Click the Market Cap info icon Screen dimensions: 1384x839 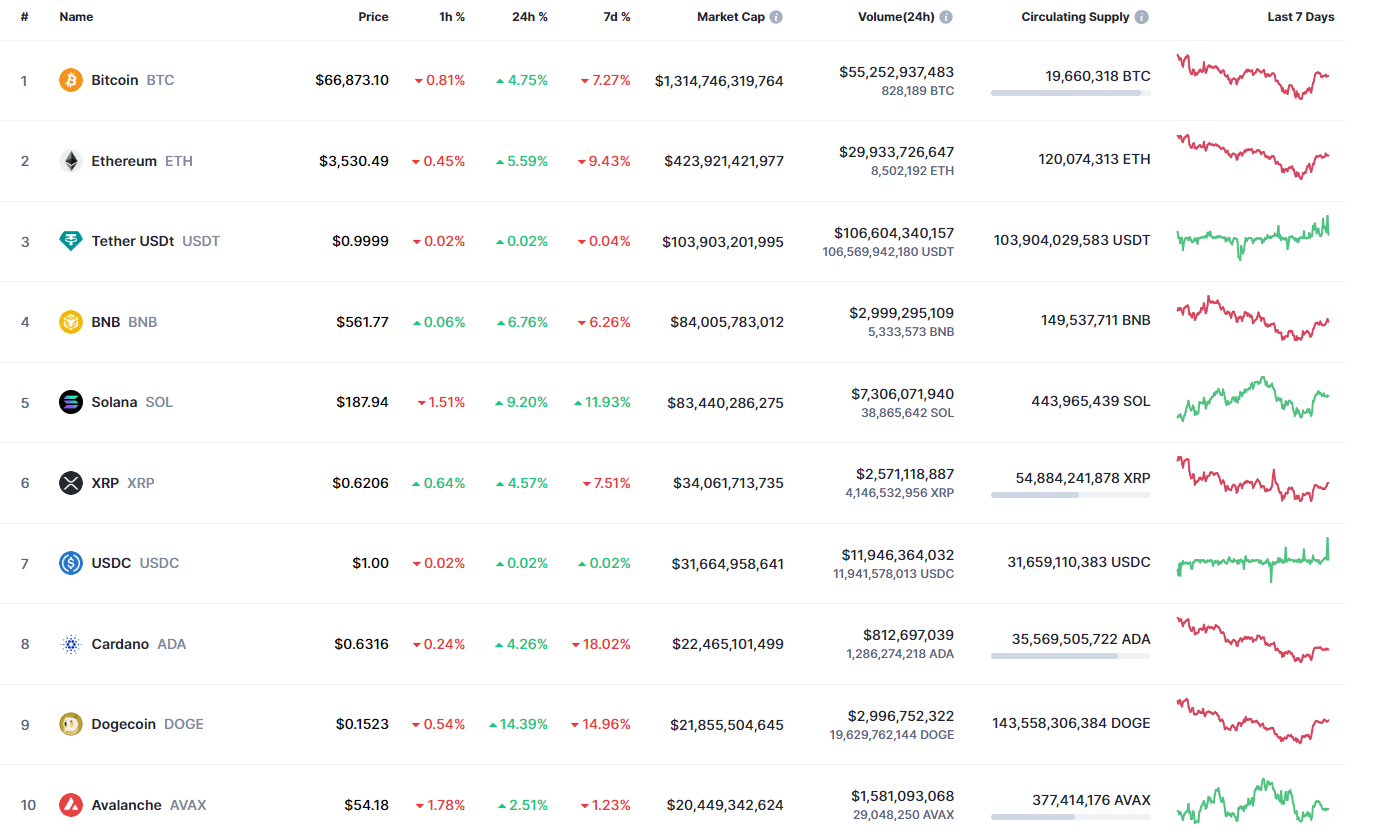click(x=777, y=17)
